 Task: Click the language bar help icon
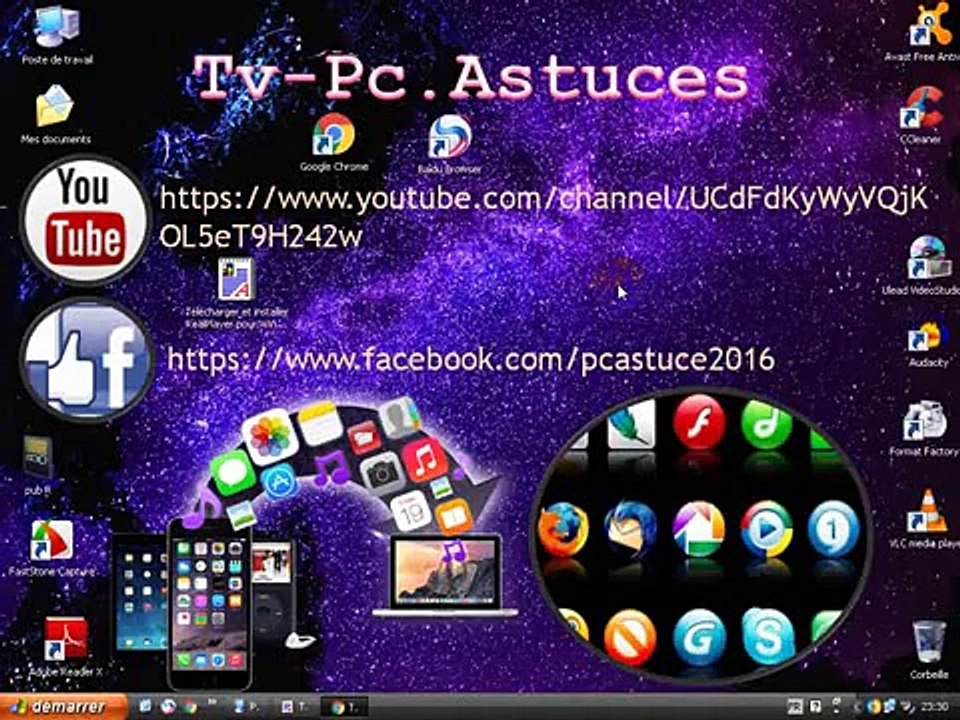(x=816, y=707)
